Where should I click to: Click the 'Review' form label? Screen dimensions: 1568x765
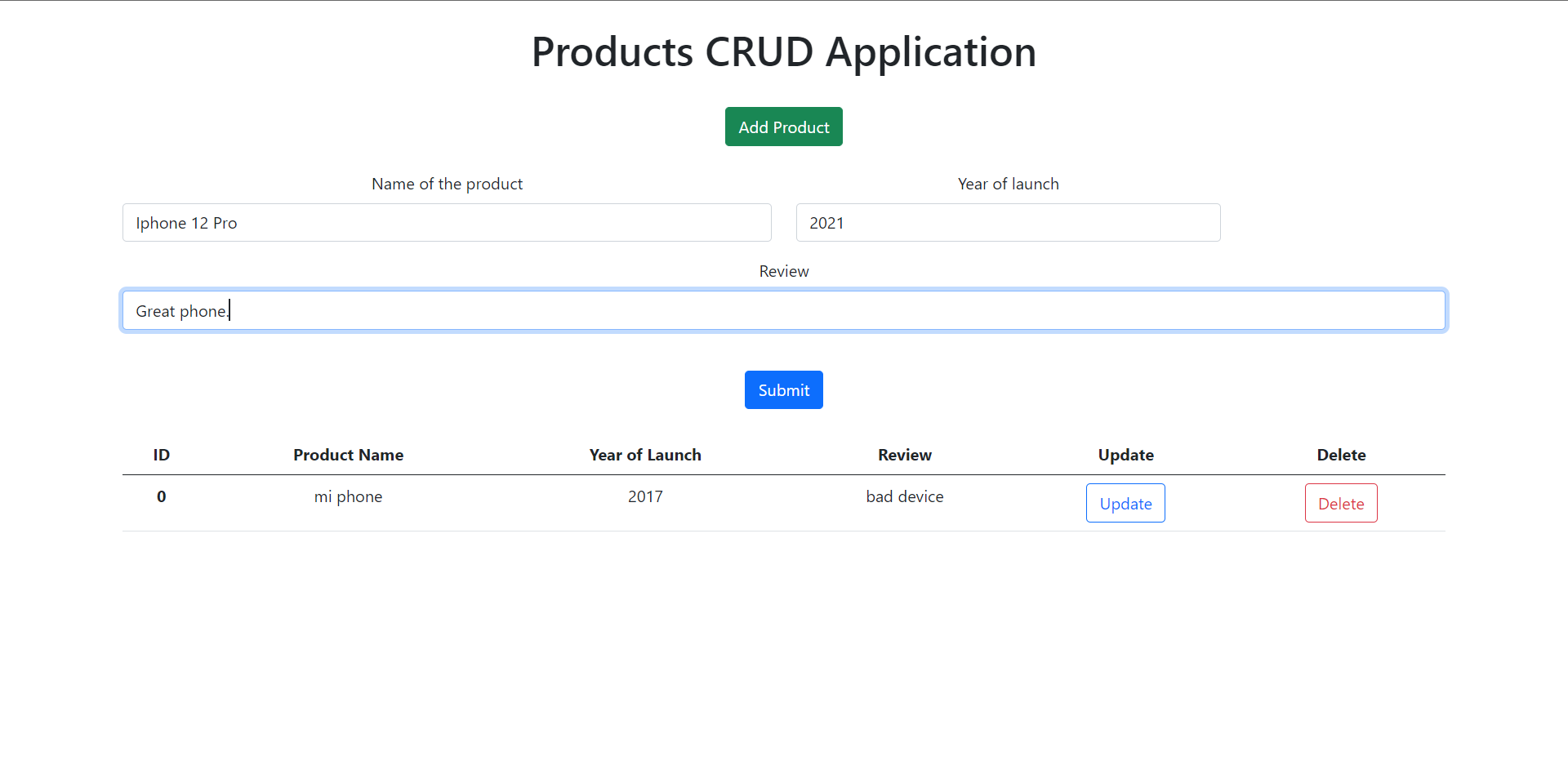(x=783, y=271)
